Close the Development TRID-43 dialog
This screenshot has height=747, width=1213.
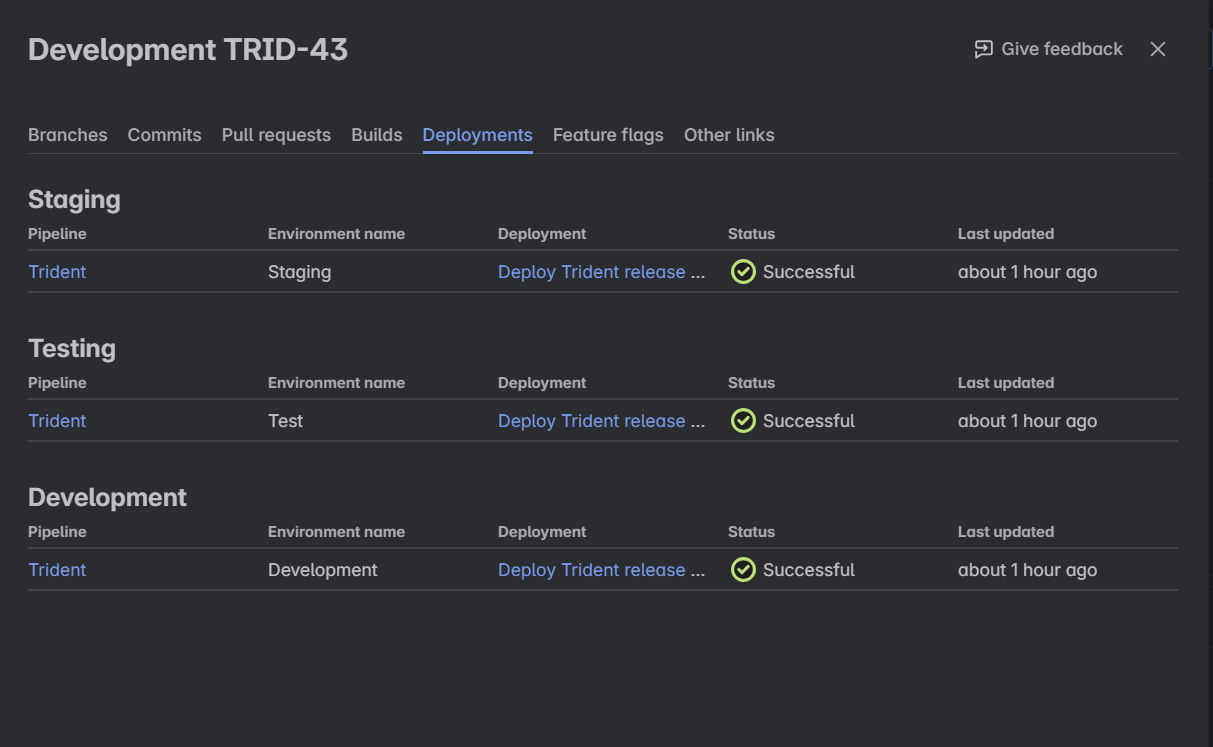pos(1157,48)
